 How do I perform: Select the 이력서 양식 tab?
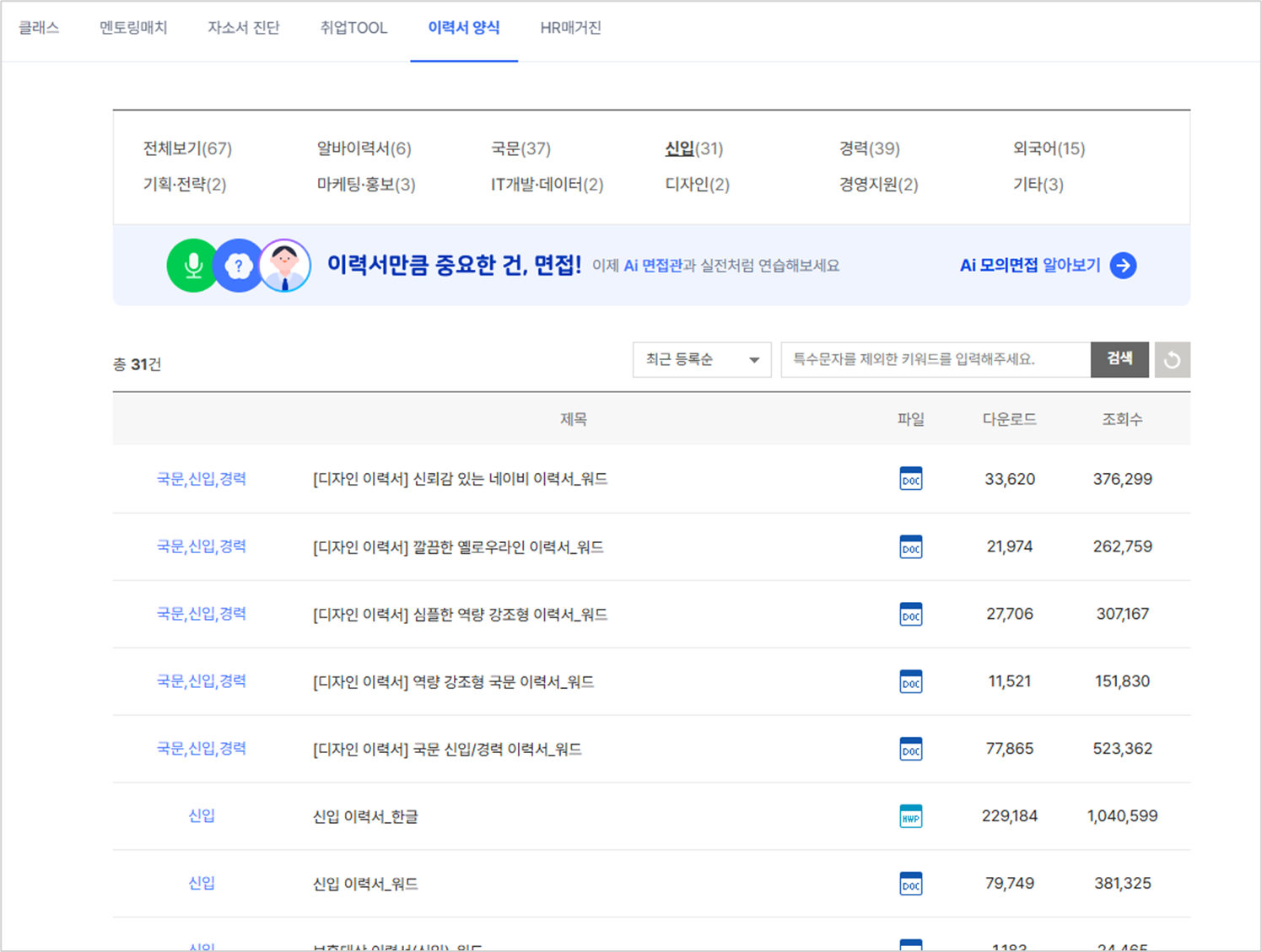pos(464,28)
